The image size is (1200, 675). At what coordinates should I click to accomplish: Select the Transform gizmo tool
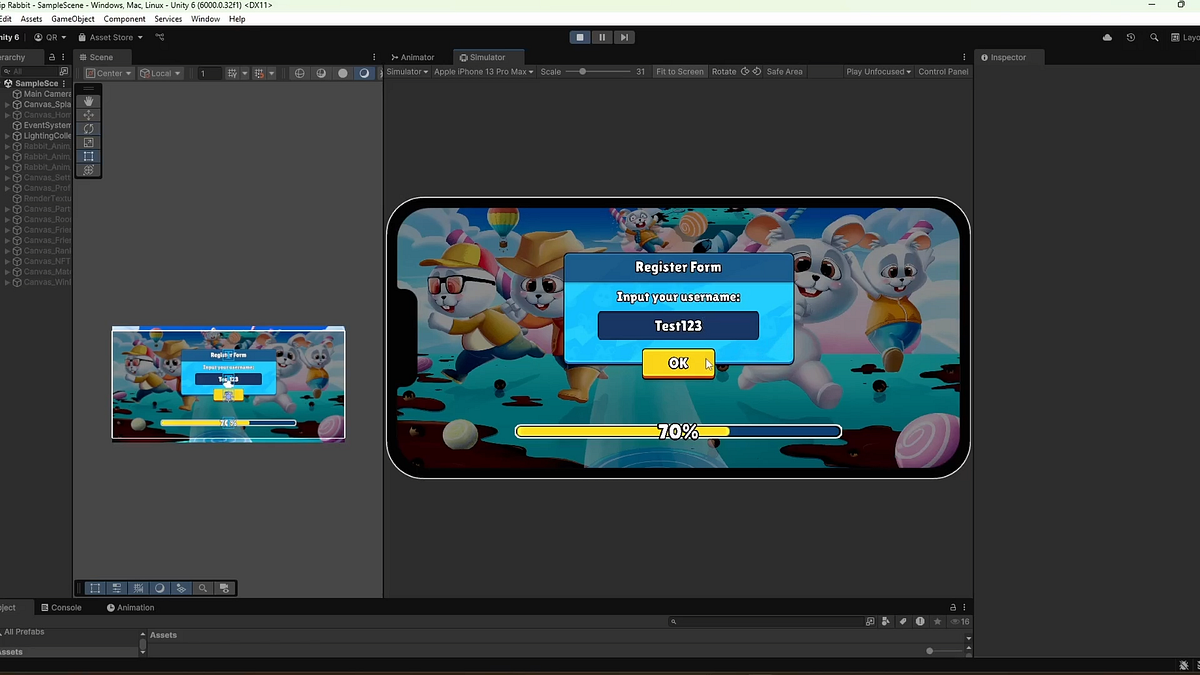88,170
